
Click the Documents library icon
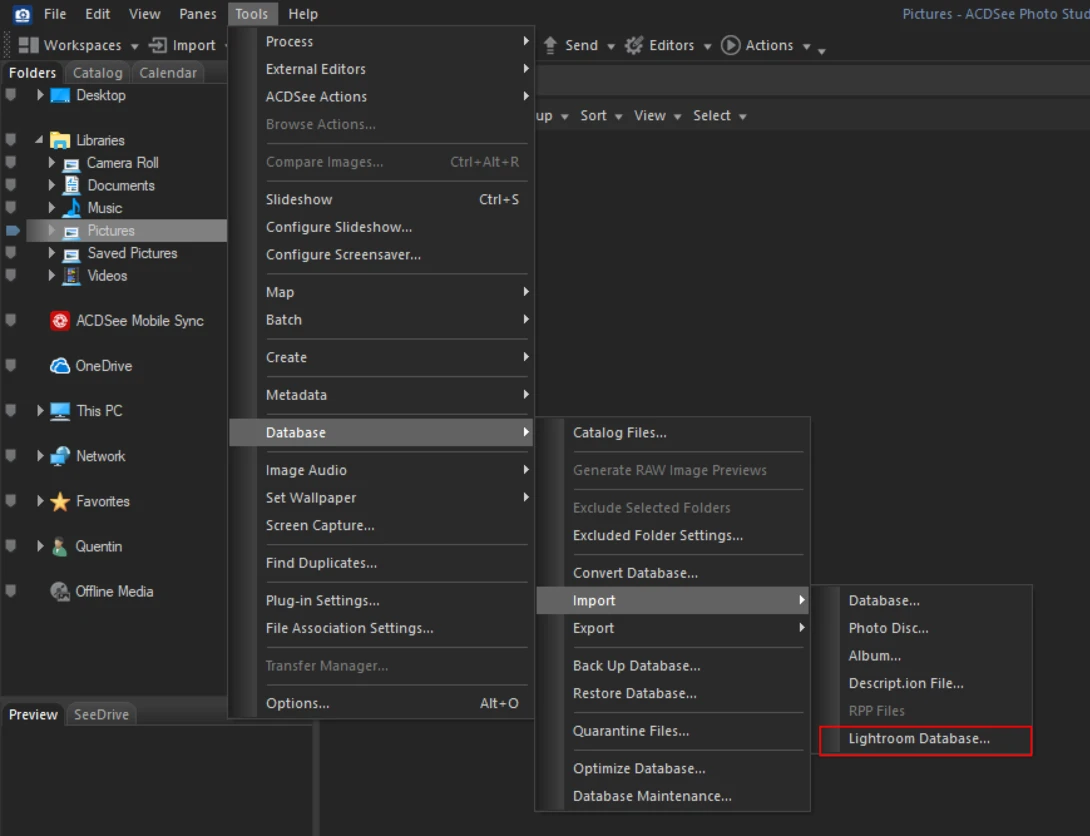(x=72, y=186)
